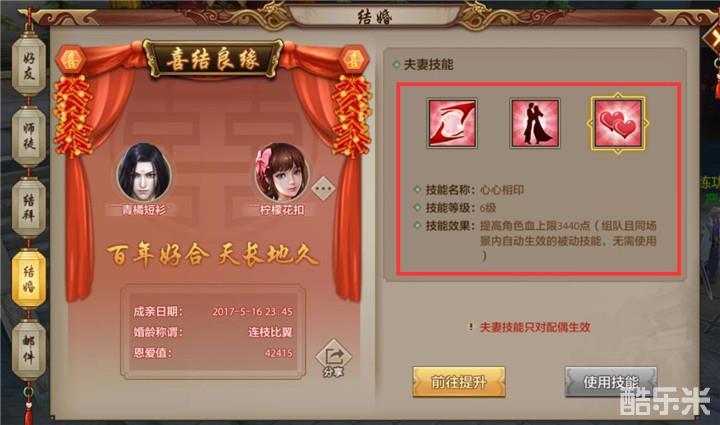Open the 好友 friends lantern tab
This screenshot has width=720, height=425.
click(29, 67)
